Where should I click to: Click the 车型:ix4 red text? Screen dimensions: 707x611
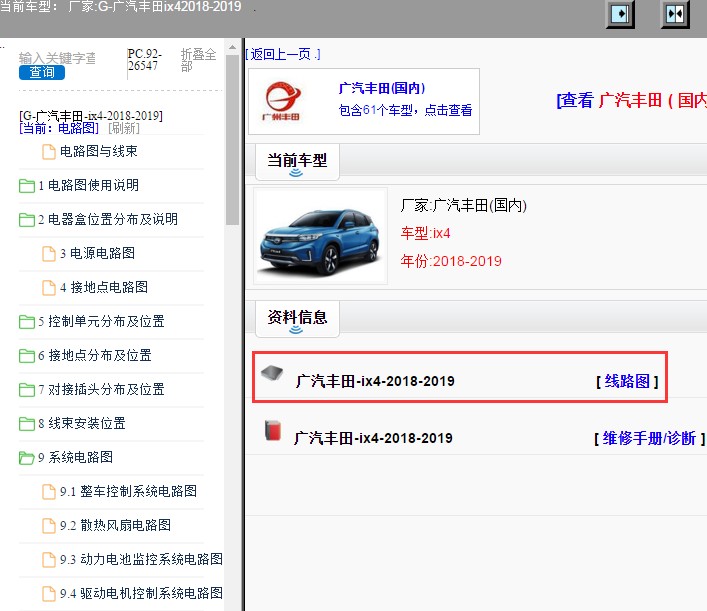425,234
